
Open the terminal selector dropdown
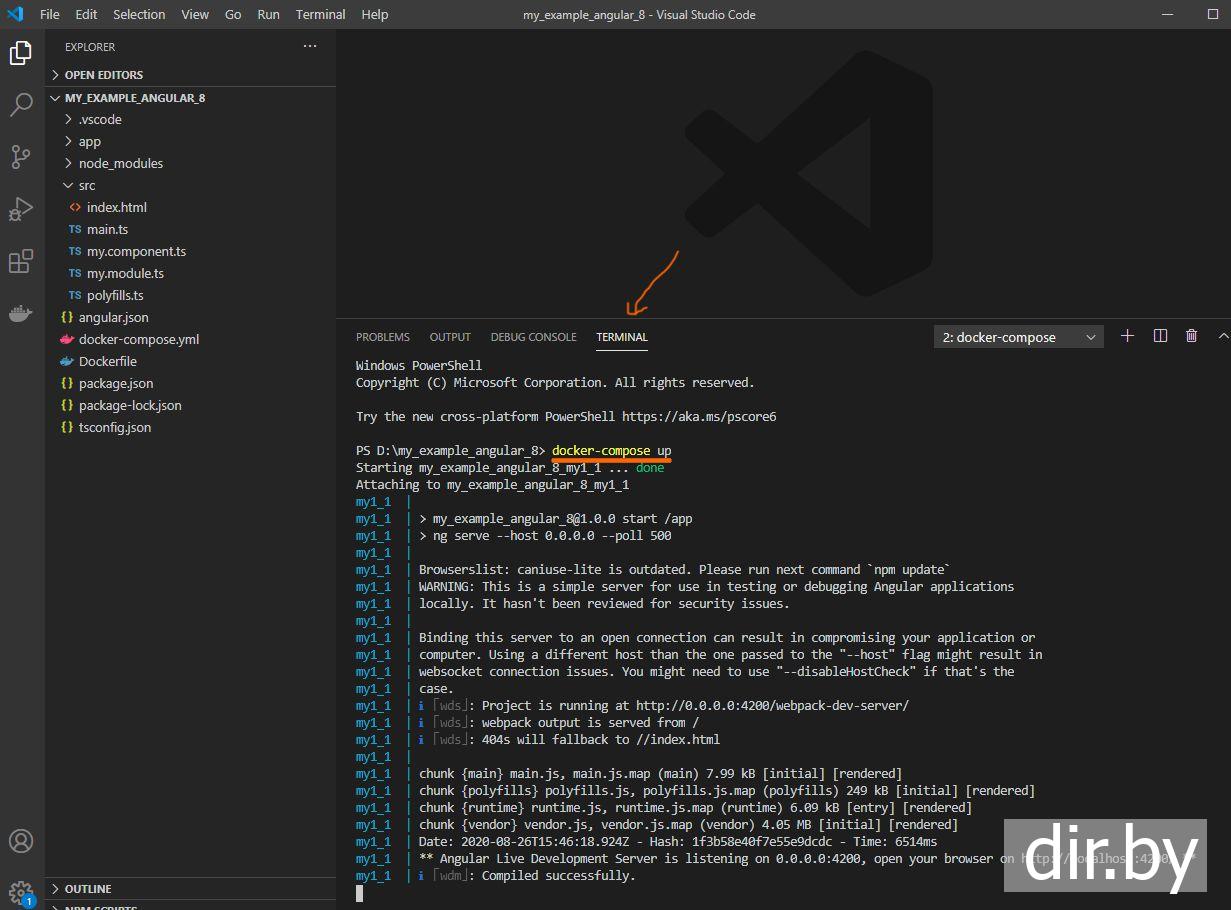tap(1018, 337)
